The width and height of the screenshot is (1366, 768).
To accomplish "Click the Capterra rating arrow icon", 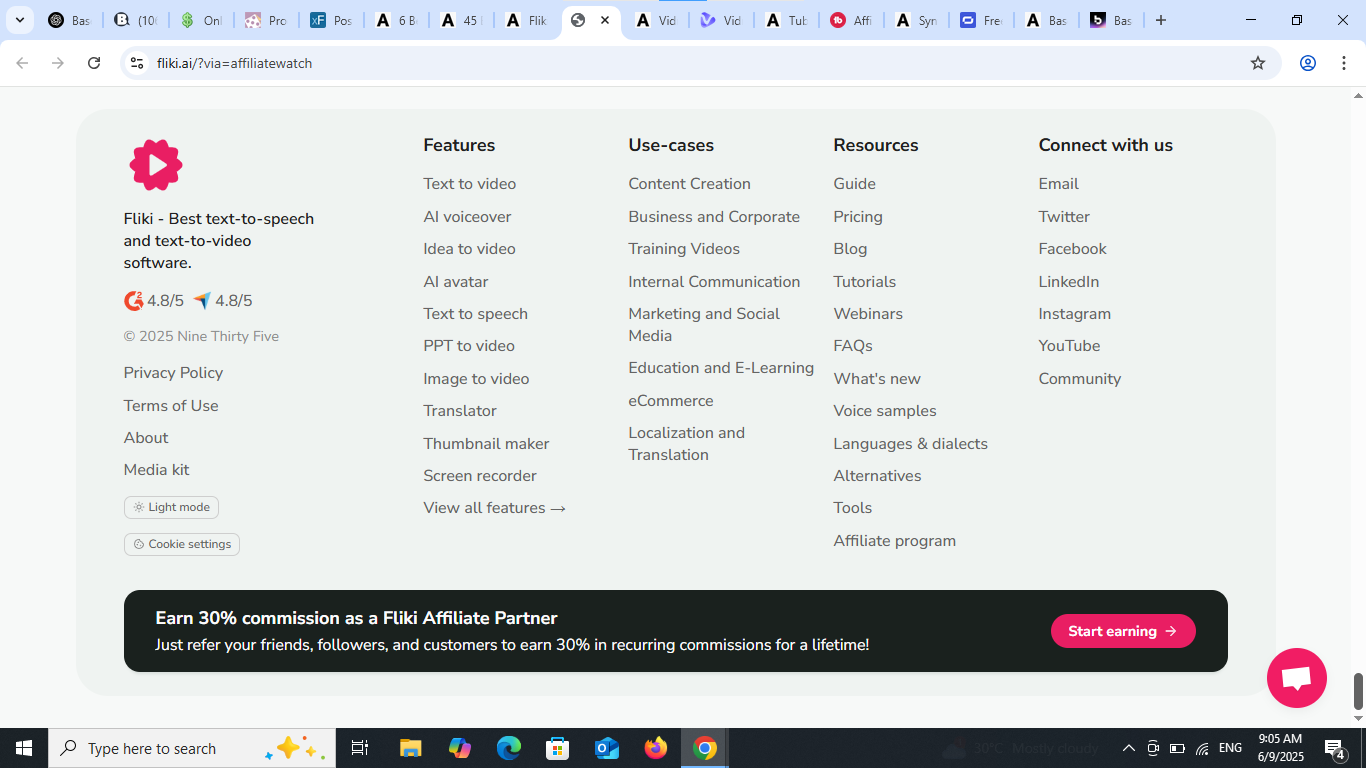I will tap(202, 301).
